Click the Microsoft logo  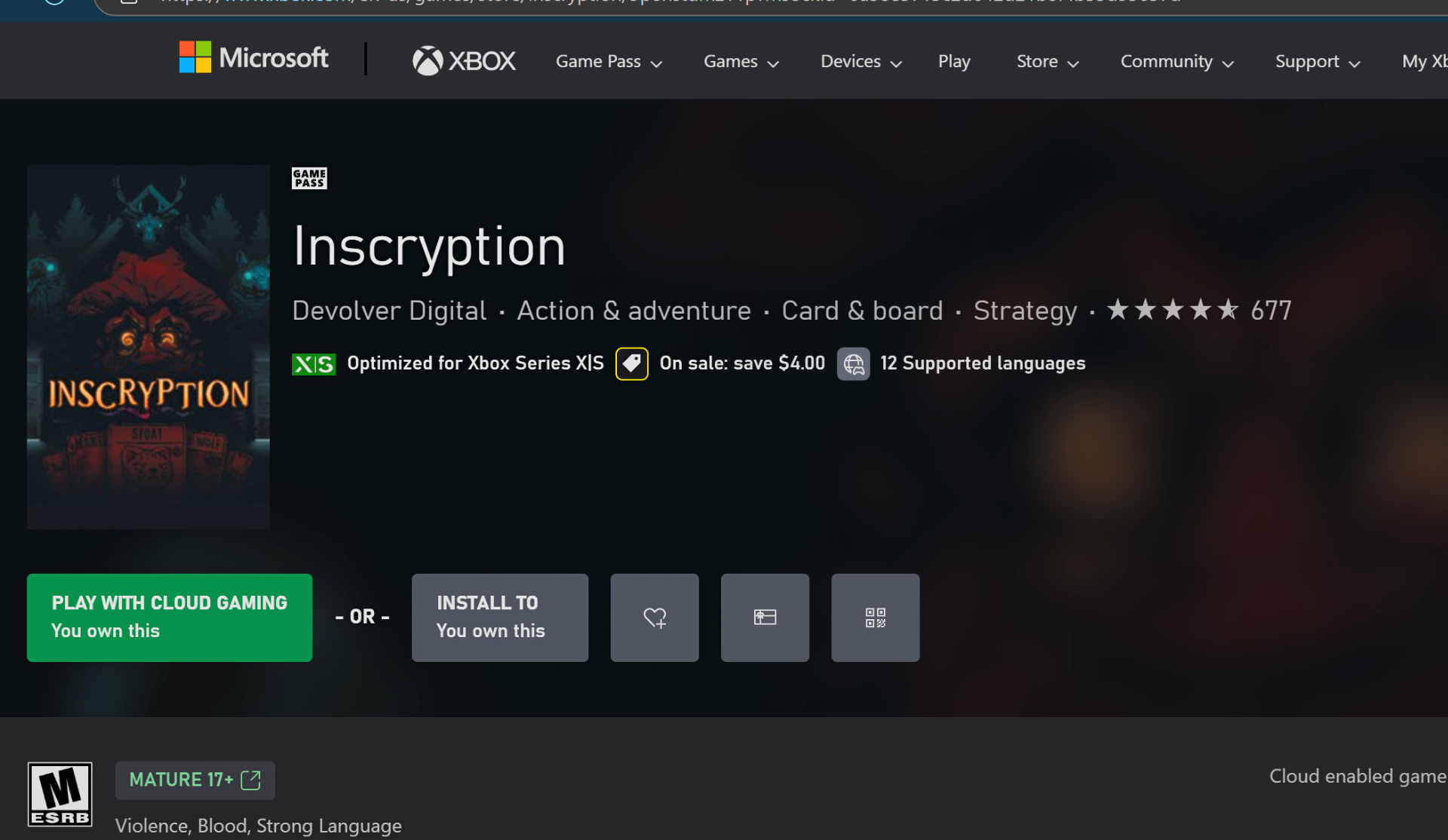(253, 58)
